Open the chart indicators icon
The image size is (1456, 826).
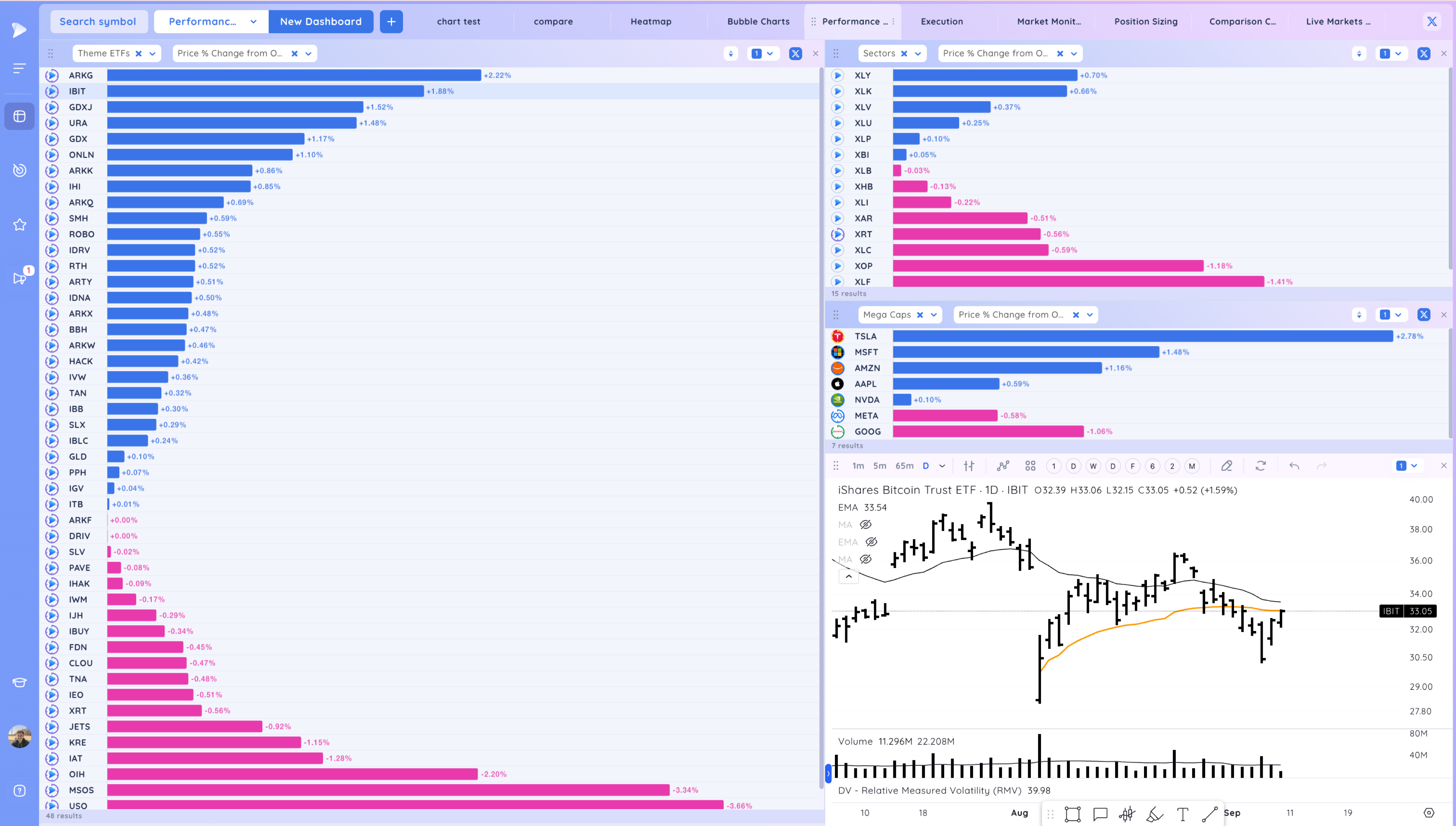point(1002,466)
